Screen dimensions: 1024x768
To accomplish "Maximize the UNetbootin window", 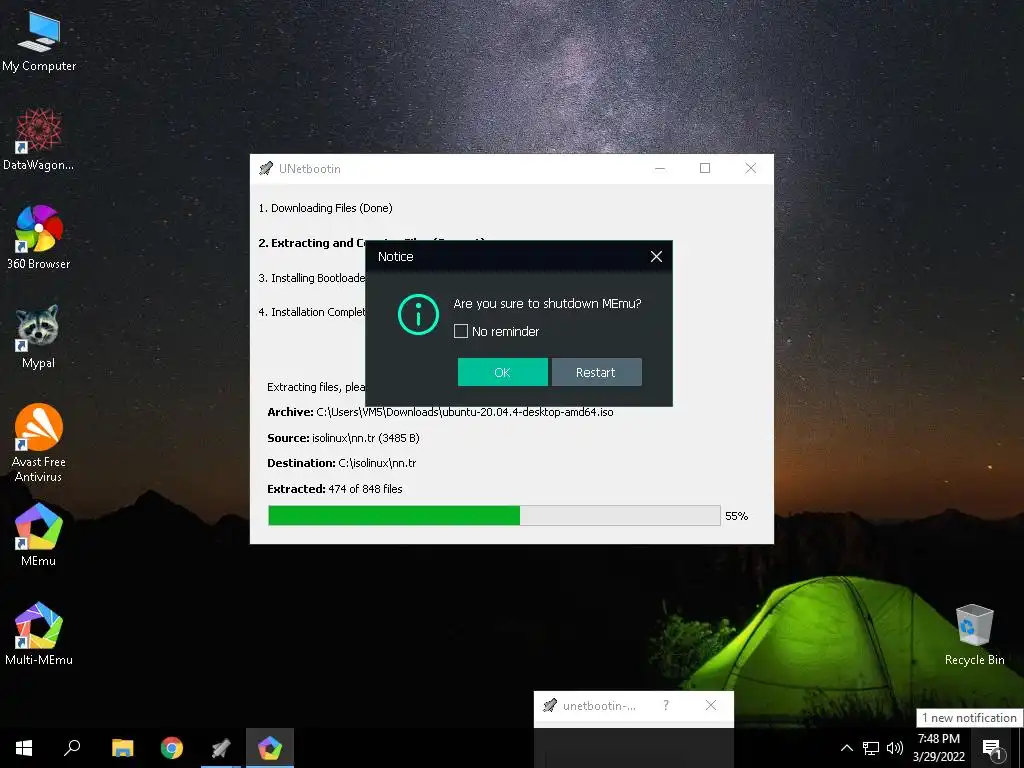I will click(705, 168).
